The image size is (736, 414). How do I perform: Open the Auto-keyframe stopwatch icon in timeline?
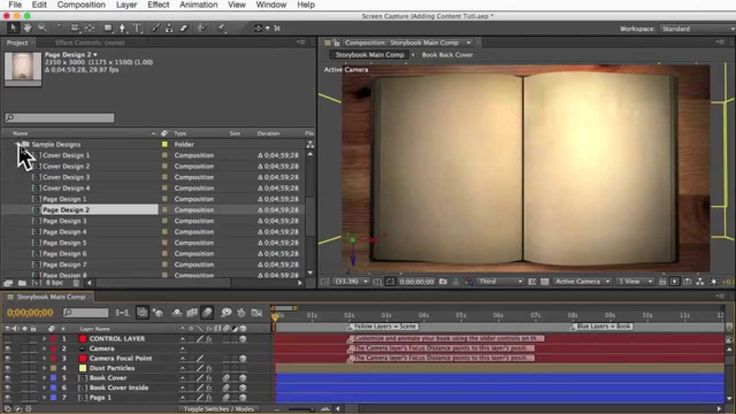click(x=241, y=313)
